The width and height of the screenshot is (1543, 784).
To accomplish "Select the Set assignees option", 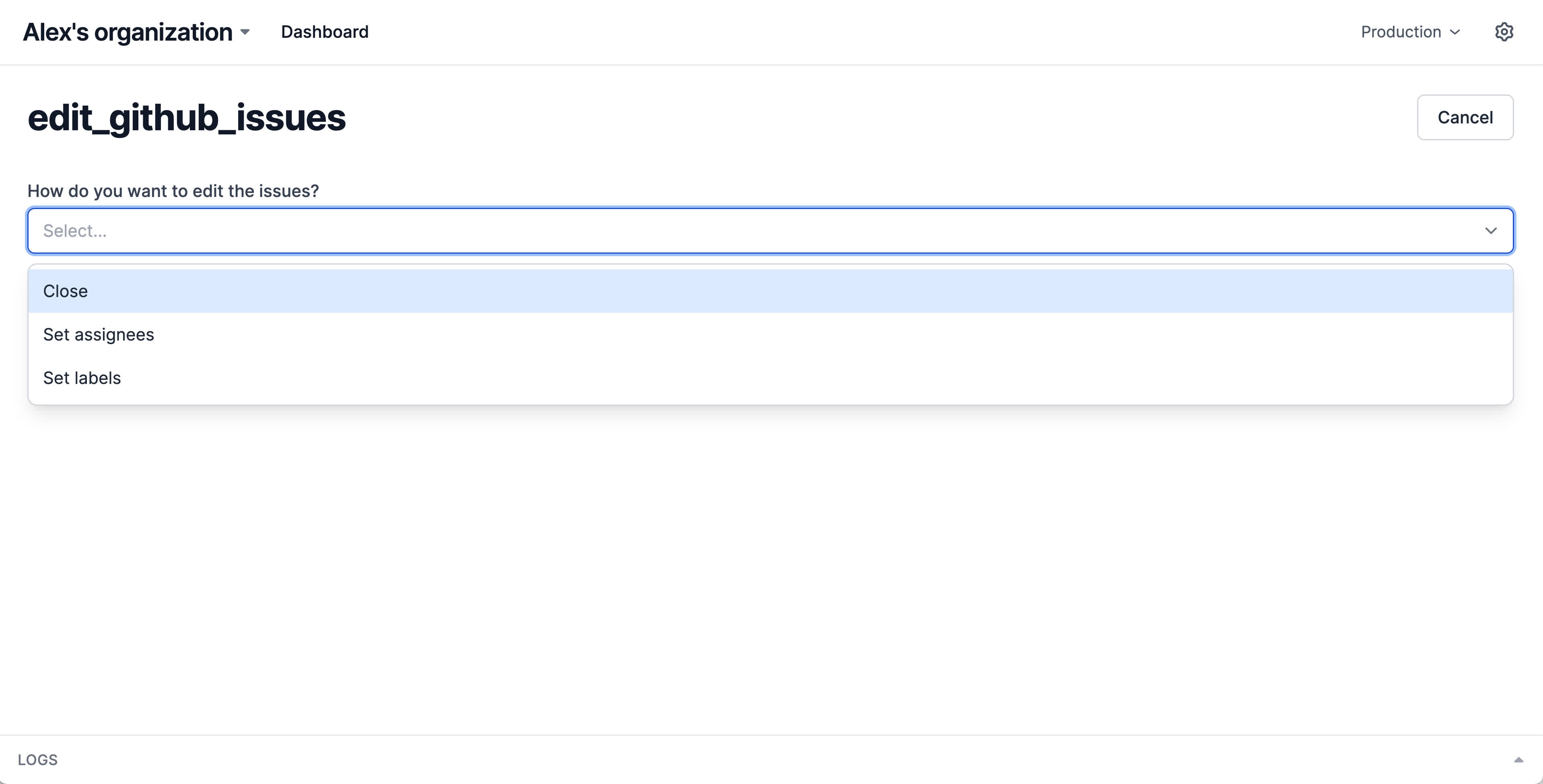I will (99, 334).
